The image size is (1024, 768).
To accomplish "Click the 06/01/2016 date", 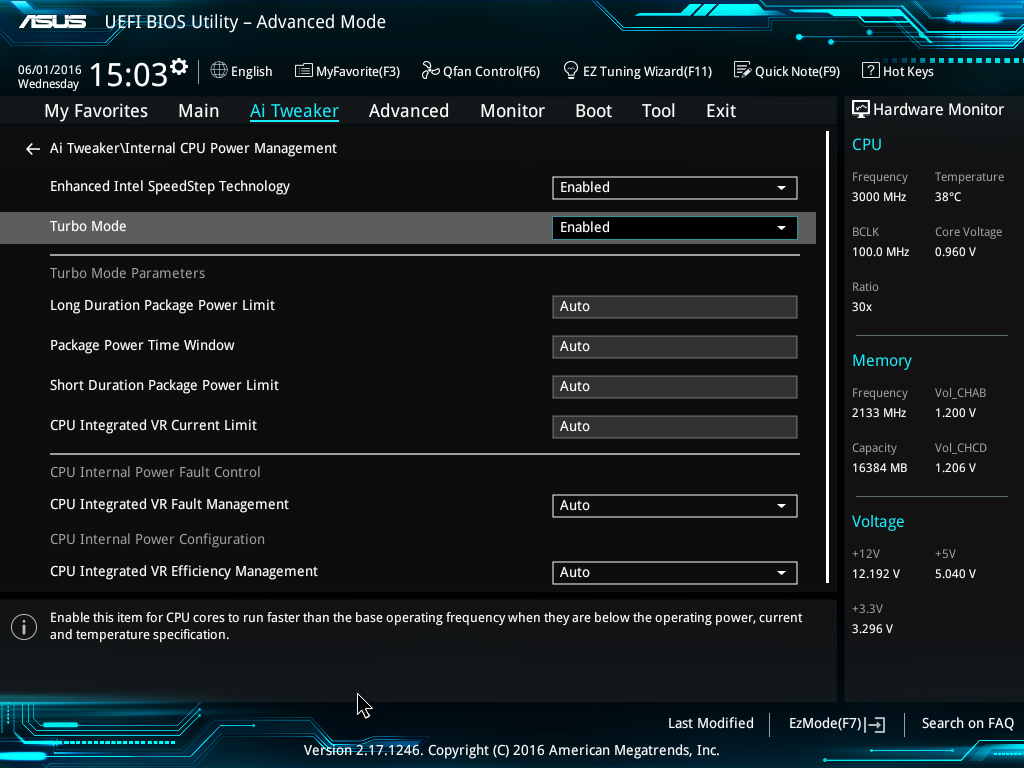I will pos(50,70).
